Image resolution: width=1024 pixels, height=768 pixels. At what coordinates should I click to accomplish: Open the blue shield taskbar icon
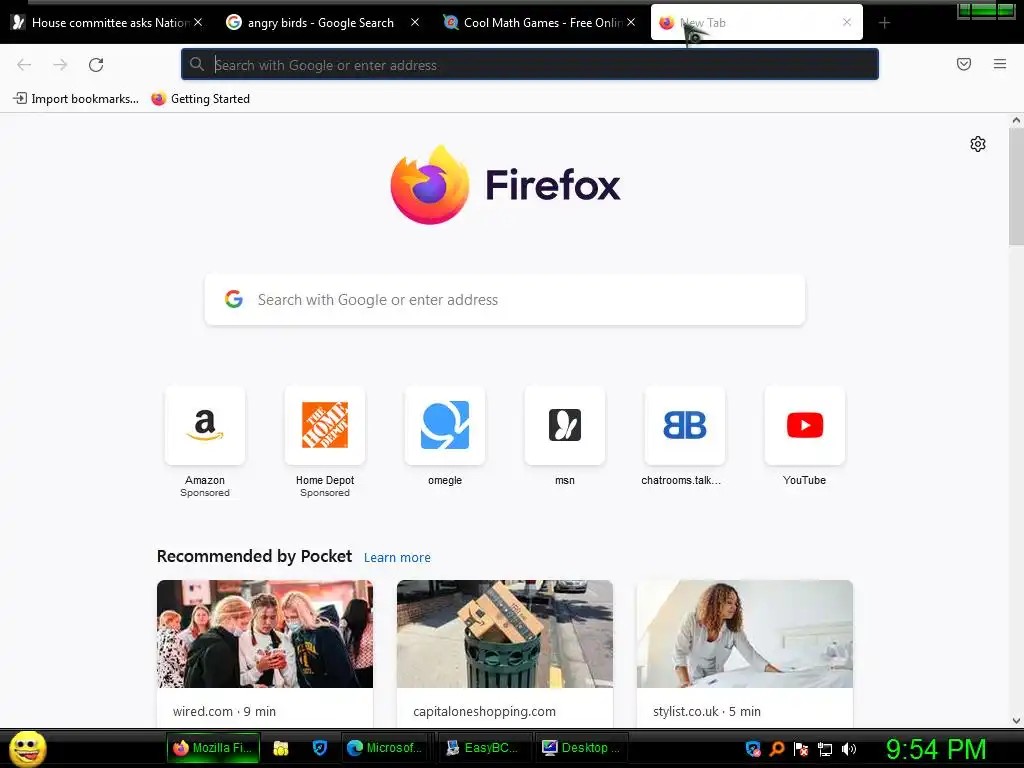(x=319, y=748)
